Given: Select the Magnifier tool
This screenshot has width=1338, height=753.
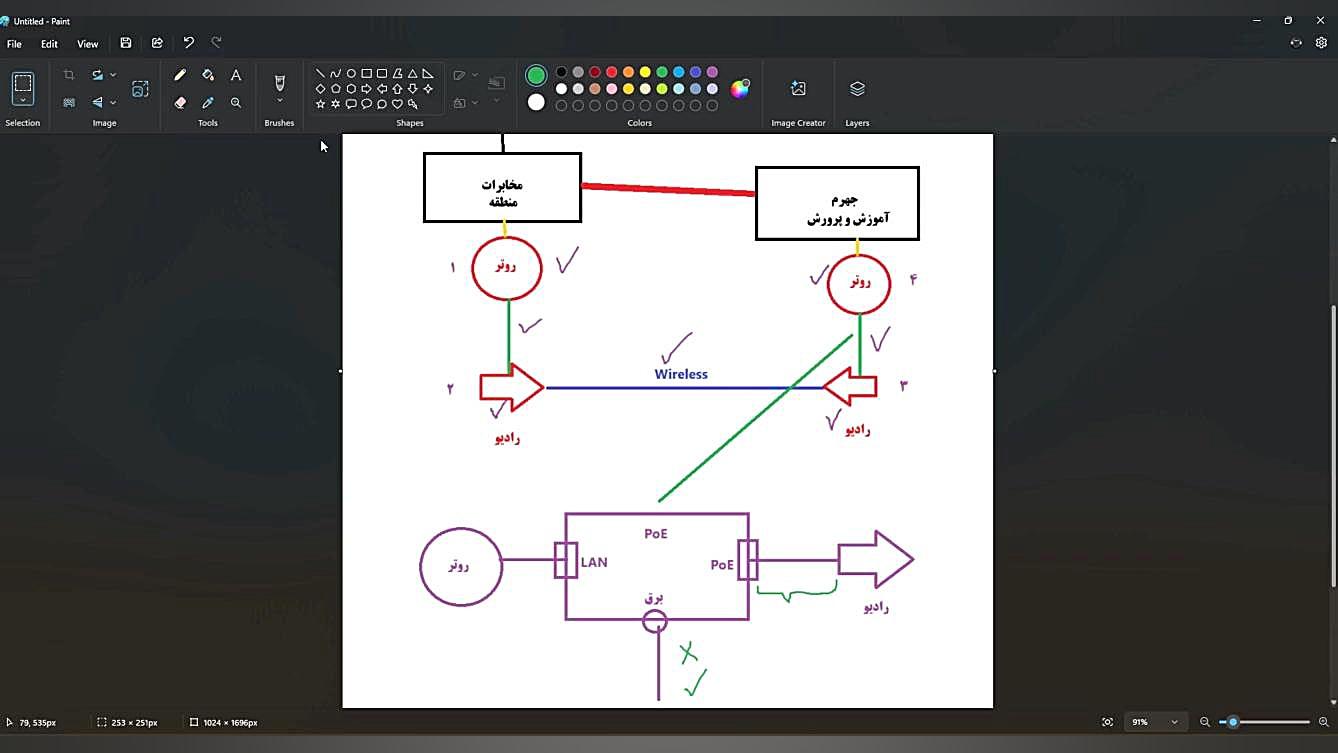Looking at the screenshot, I should tap(236, 102).
